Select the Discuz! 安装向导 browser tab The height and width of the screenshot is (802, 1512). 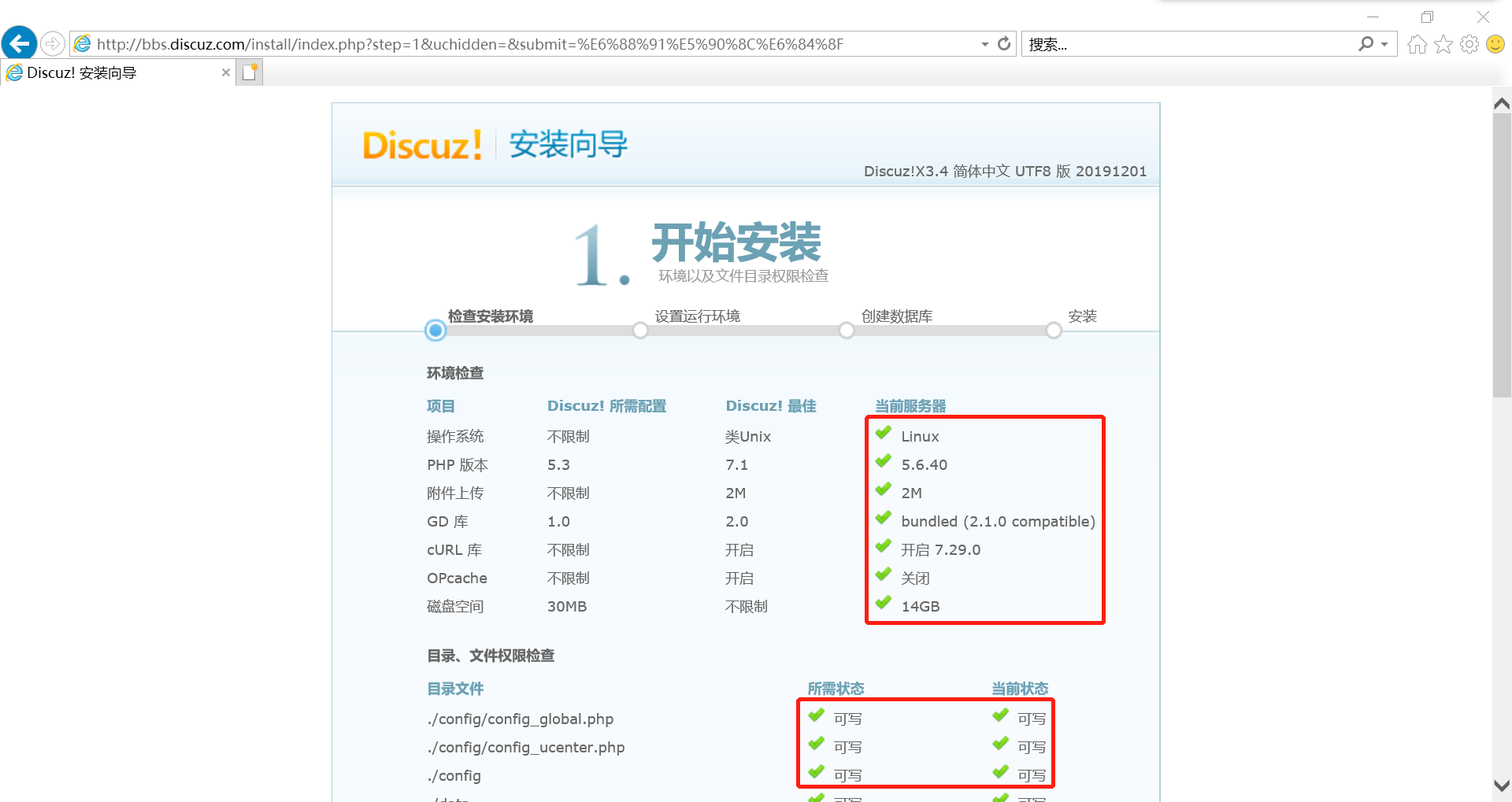coord(118,72)
